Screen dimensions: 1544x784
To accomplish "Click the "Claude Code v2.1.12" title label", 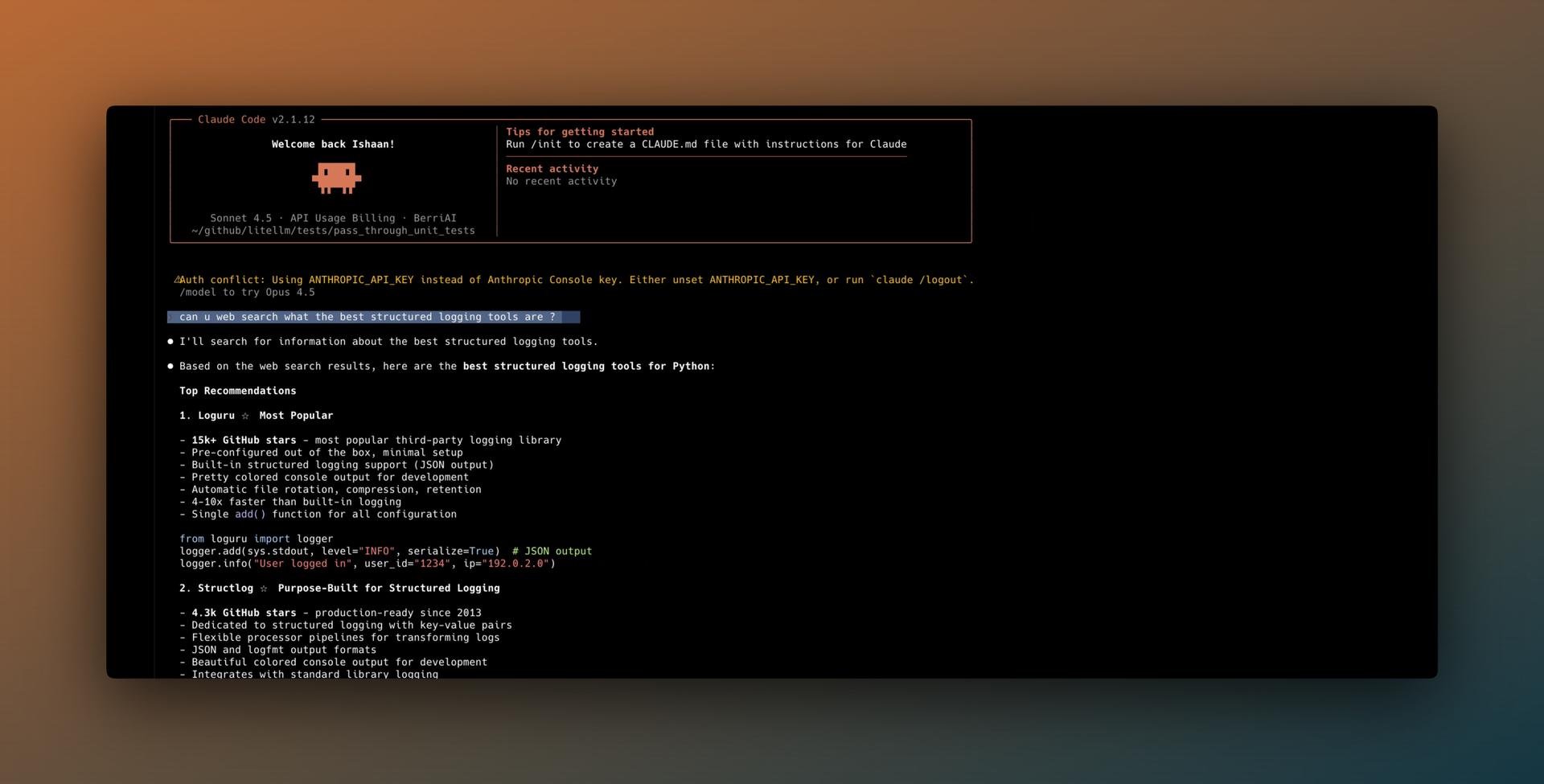I will [x=256, y=119].
